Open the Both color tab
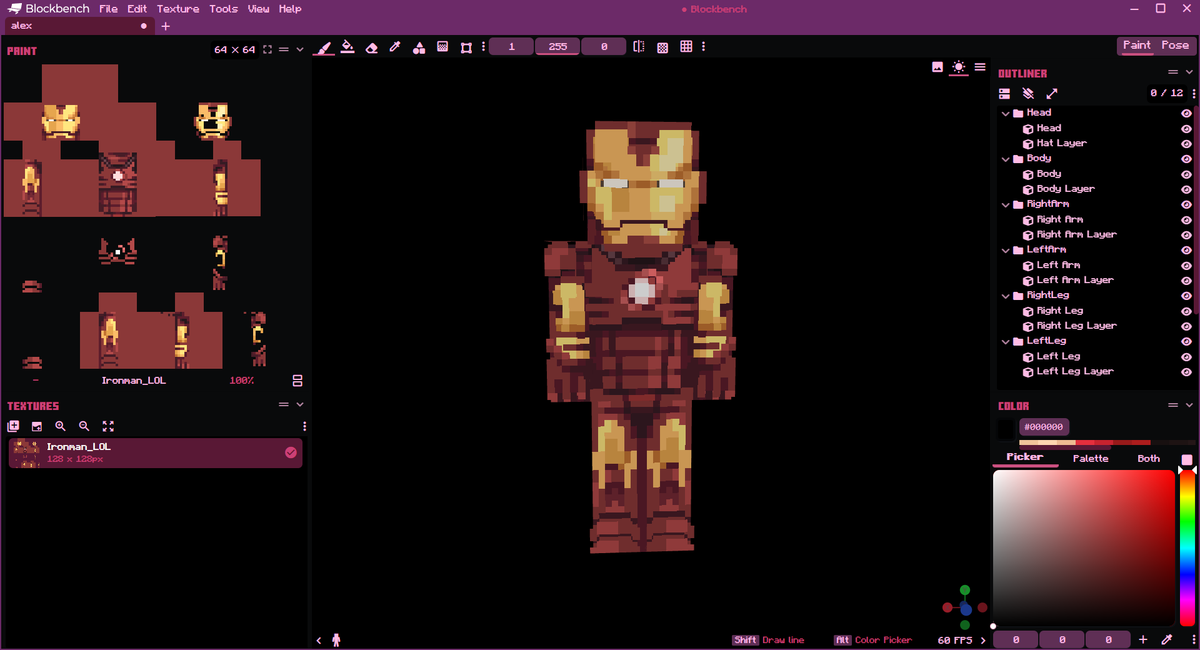1200x650 pixels. 1149,458
